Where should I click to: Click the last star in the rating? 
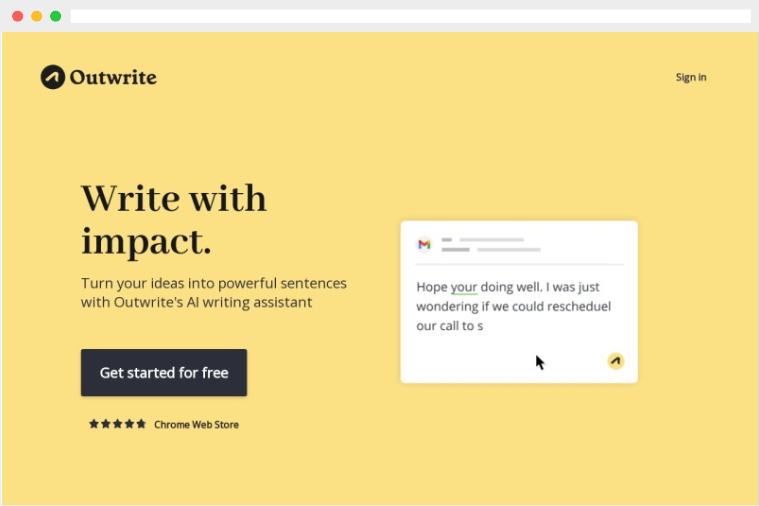pyautogui.click(x=141, y=424)
